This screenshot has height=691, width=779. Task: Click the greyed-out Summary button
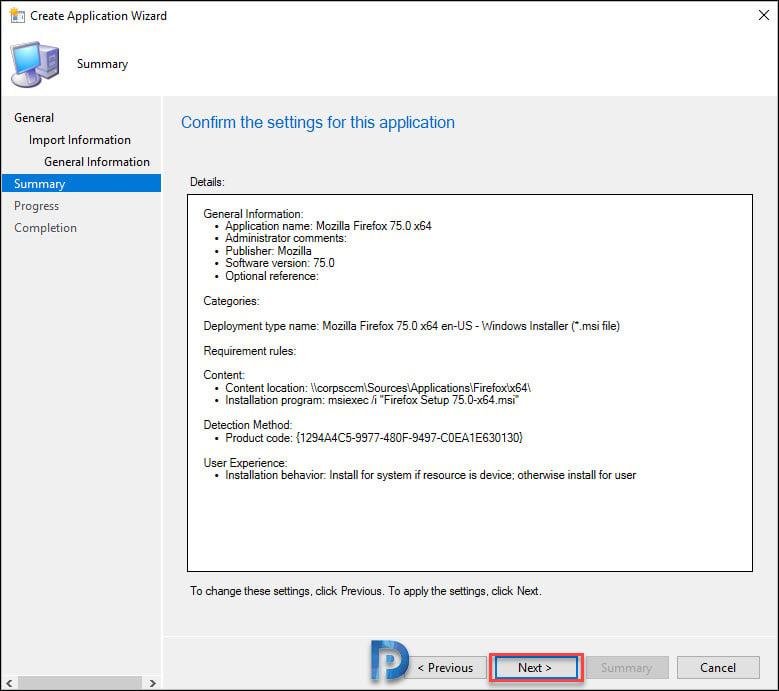[625, 668]
